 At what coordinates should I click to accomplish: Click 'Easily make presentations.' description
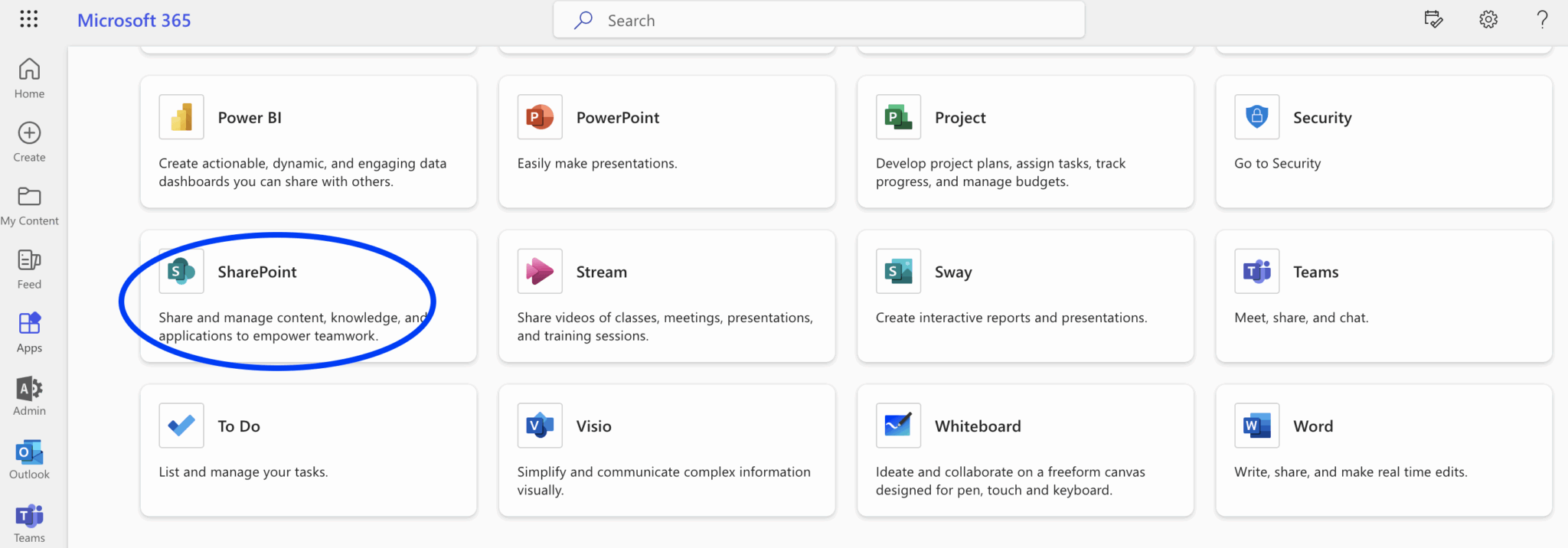pos(597,163)
